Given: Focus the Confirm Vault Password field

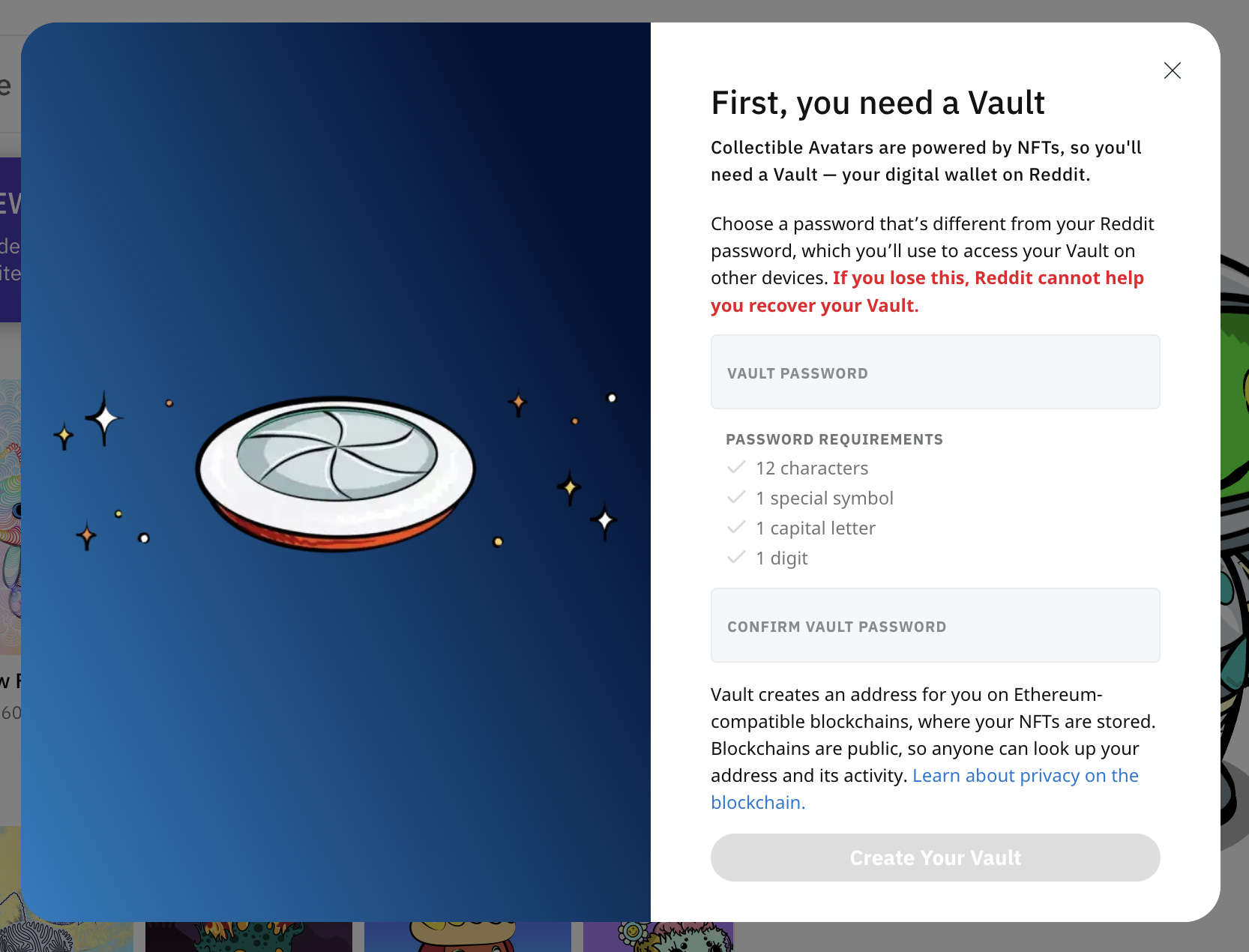Looking at the screenshot, I should coord(936,625).
